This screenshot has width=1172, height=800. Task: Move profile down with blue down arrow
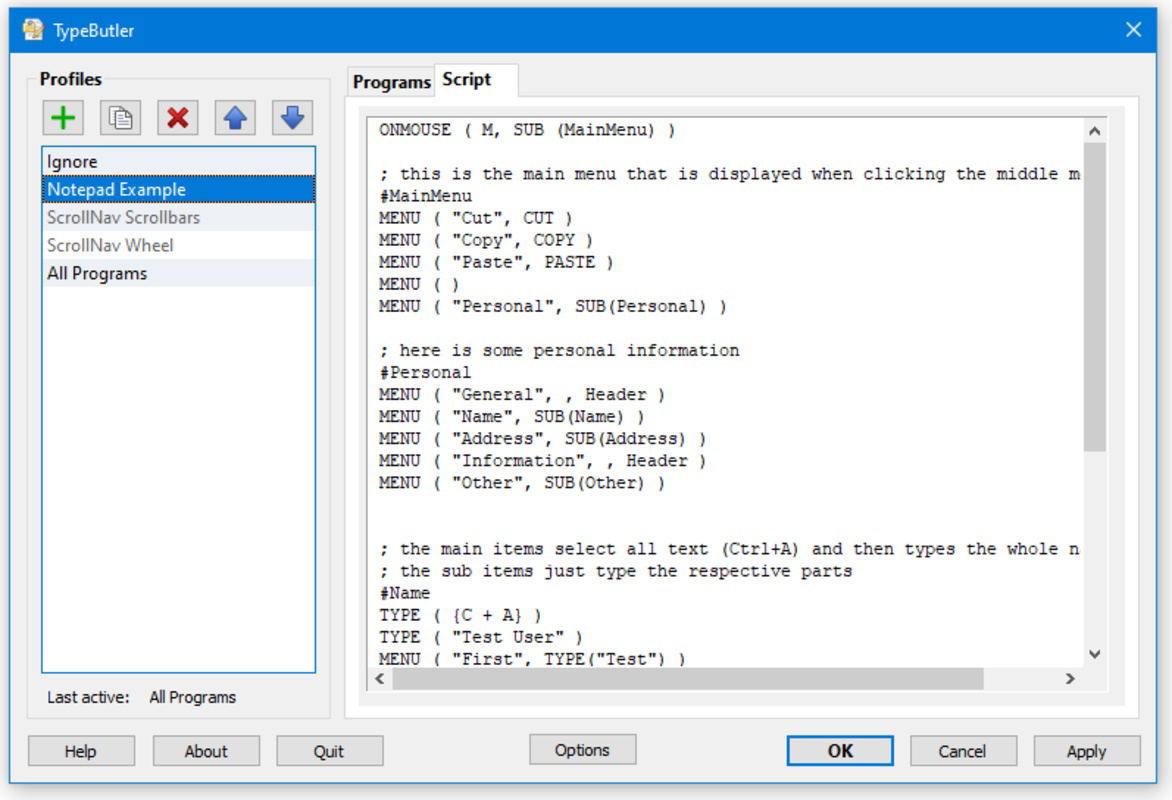[x=292, y=118]
